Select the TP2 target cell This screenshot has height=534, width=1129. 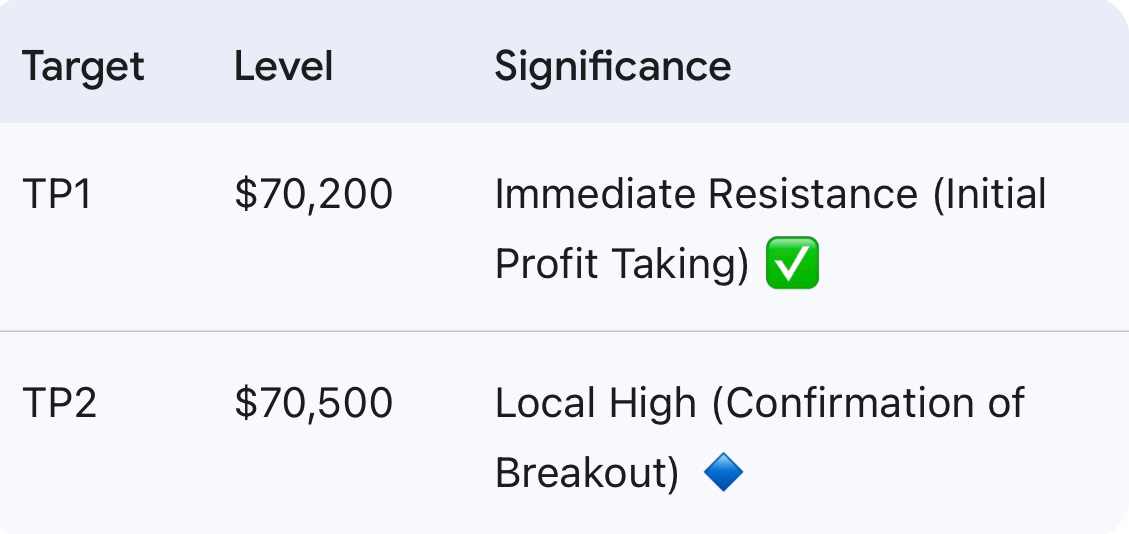pos(59,403)
